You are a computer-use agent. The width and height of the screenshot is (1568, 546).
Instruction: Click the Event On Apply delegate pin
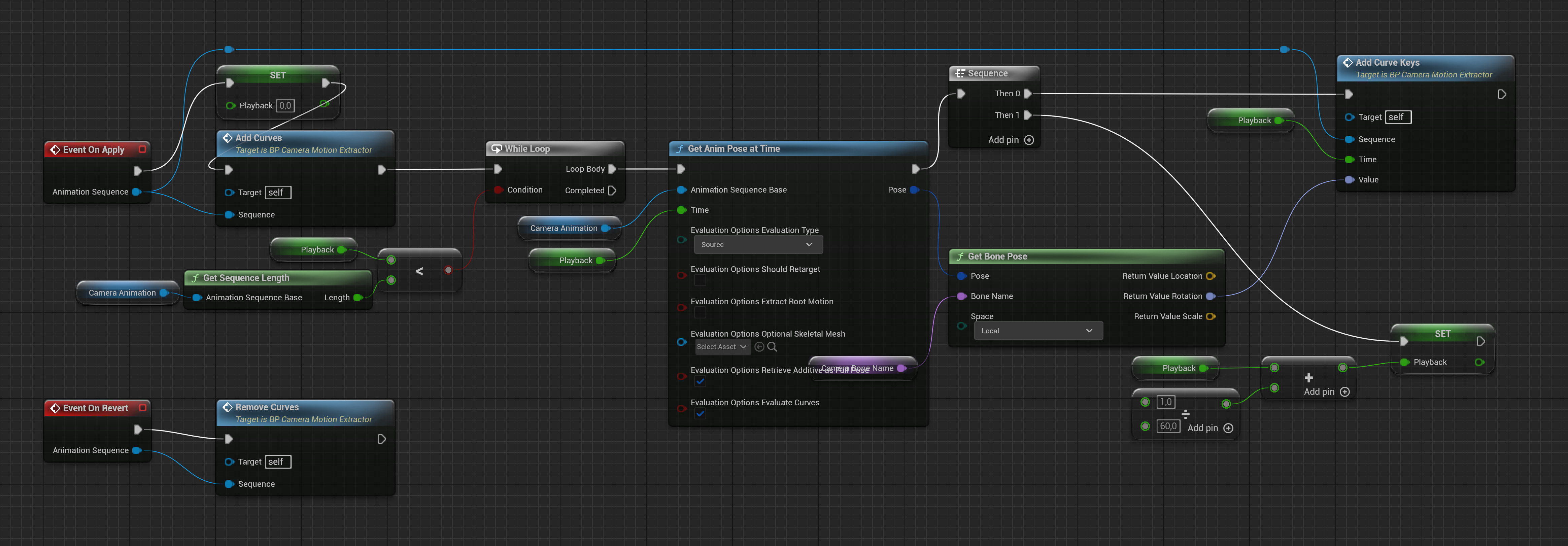(x=142, y=149)
